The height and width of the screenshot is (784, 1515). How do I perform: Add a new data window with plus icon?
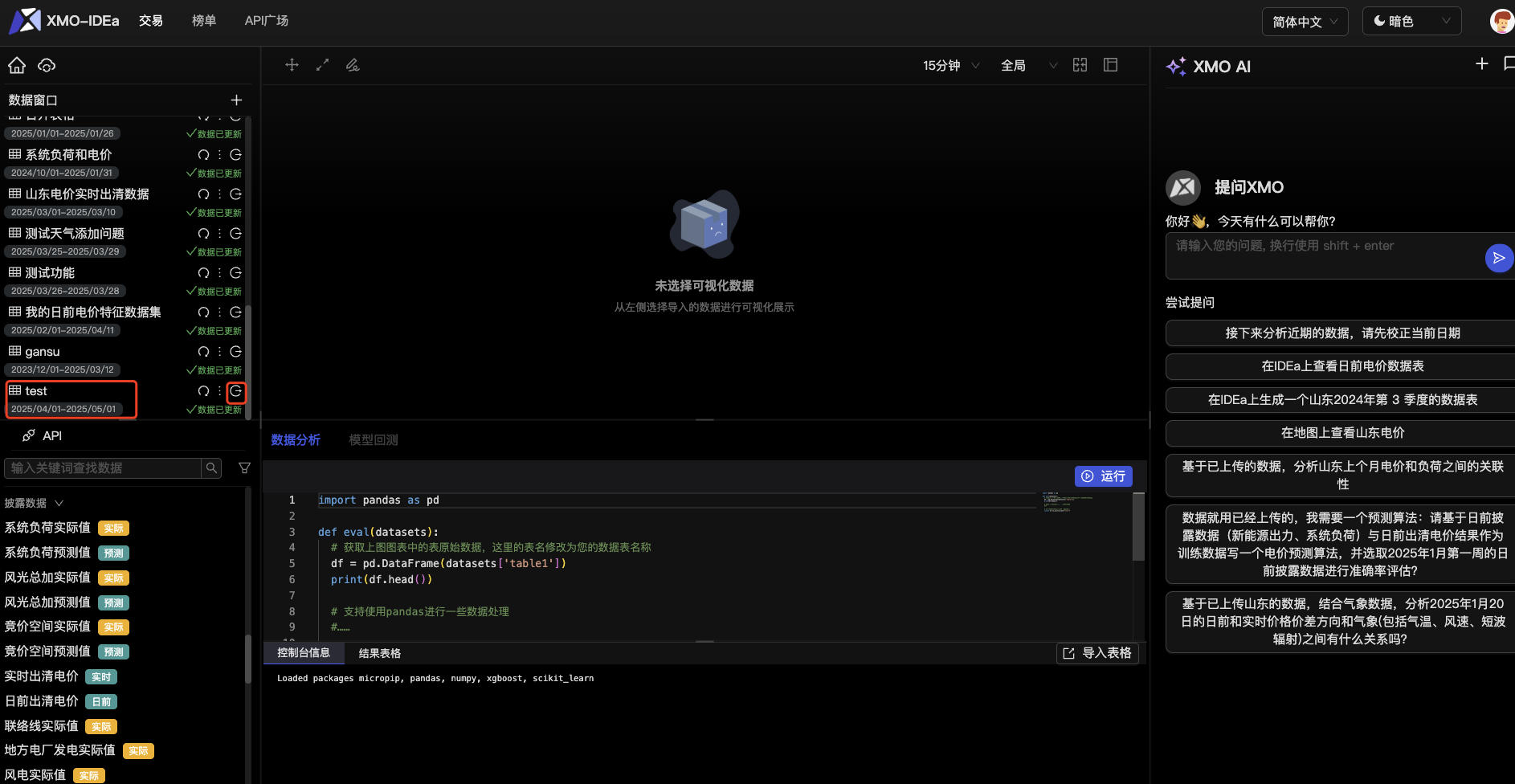click(236, 100)
